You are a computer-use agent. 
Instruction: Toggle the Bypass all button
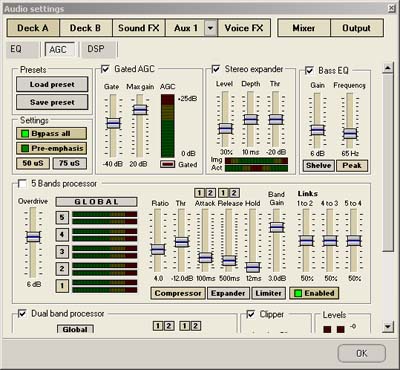[x=51, y=134]
